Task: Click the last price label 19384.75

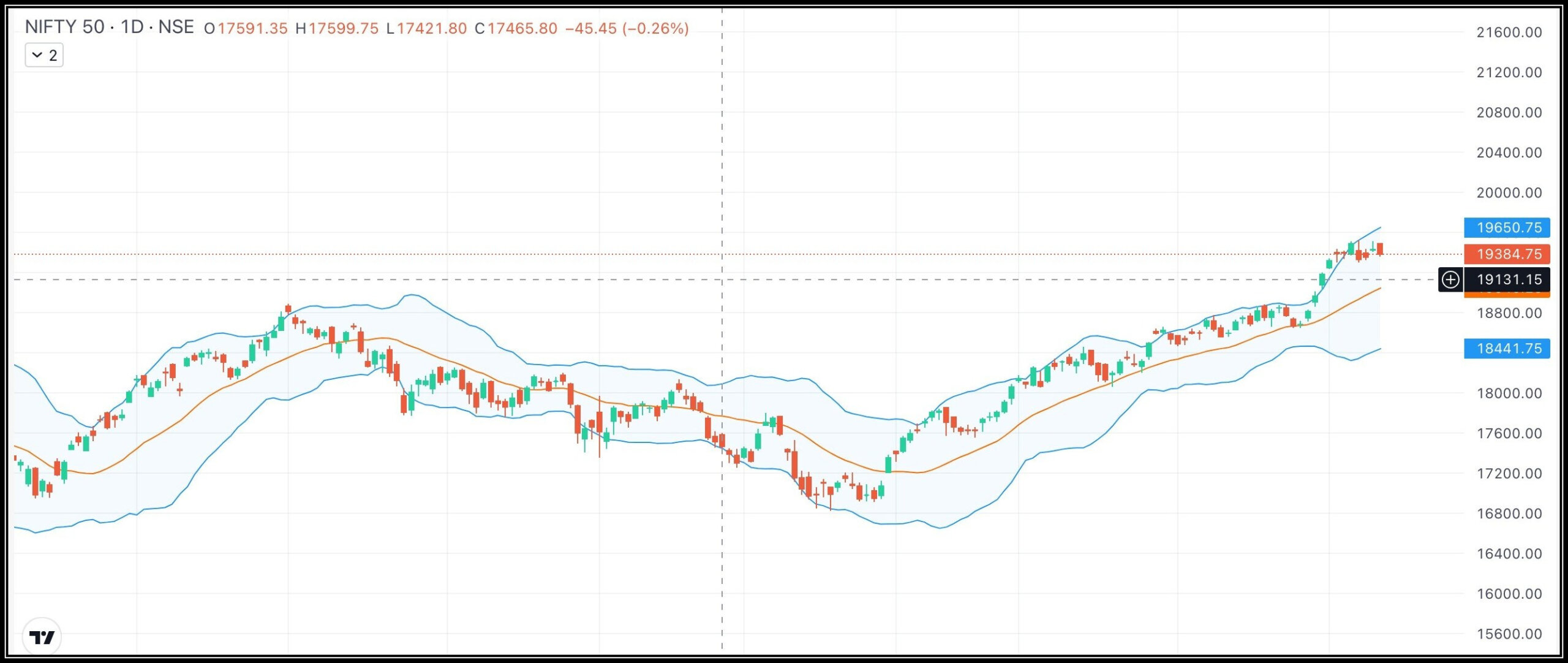Action: coord(1507,254)
